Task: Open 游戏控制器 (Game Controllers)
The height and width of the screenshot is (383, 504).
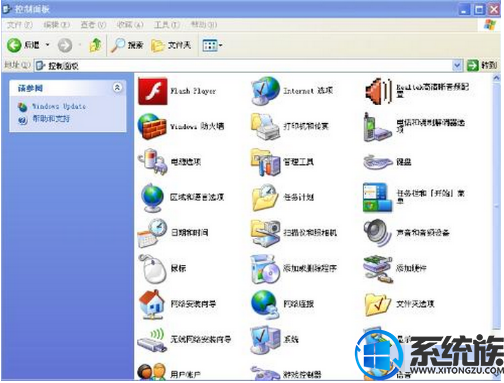Action: [286, 373]
